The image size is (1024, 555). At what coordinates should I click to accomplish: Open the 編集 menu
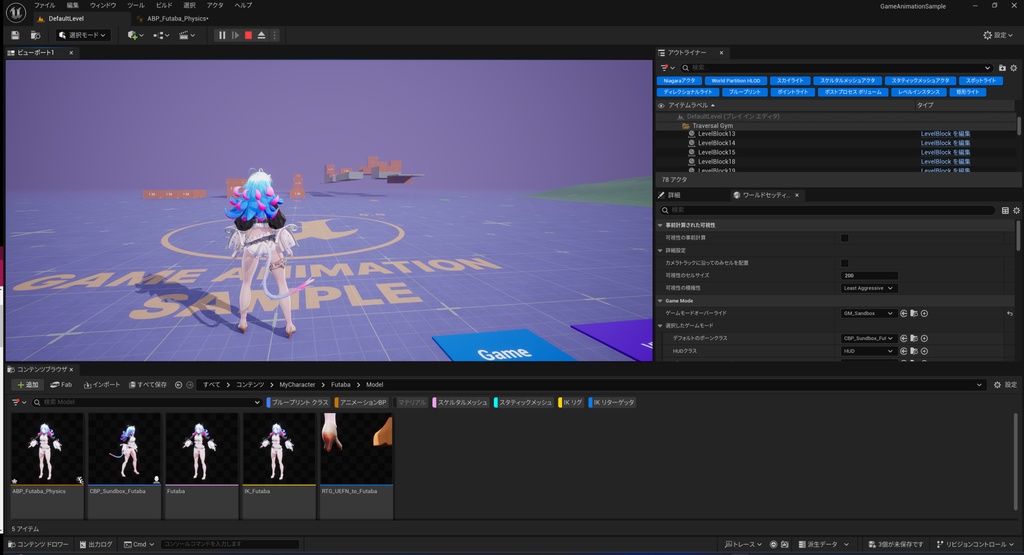72,5
